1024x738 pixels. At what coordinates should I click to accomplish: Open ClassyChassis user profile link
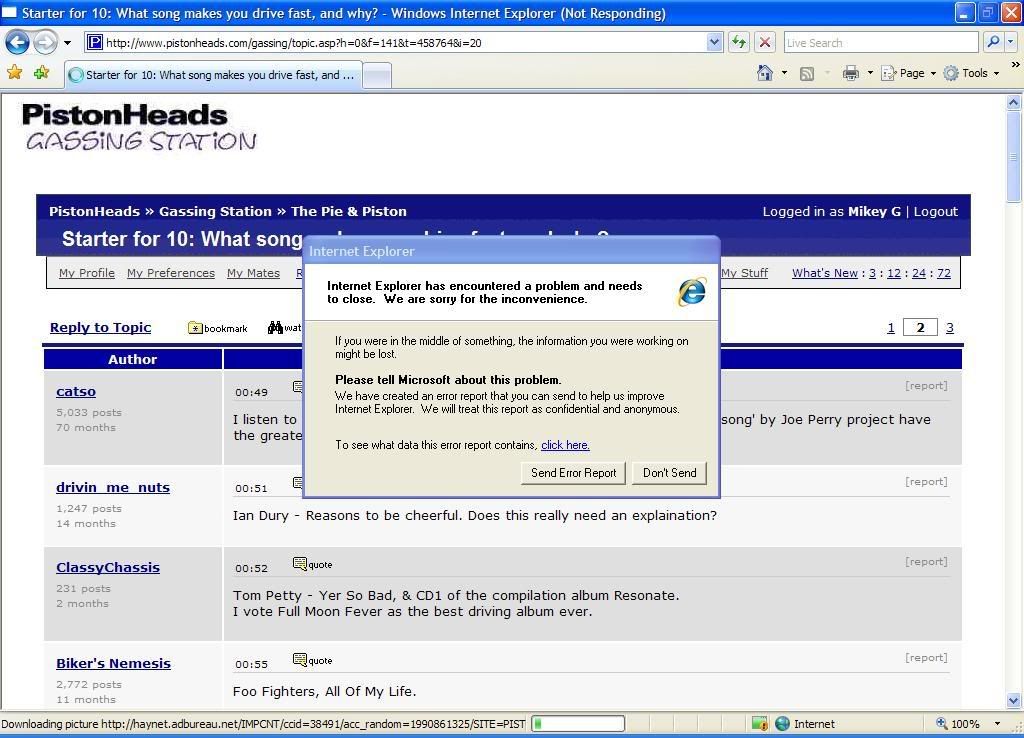click(x=108, y=568)
